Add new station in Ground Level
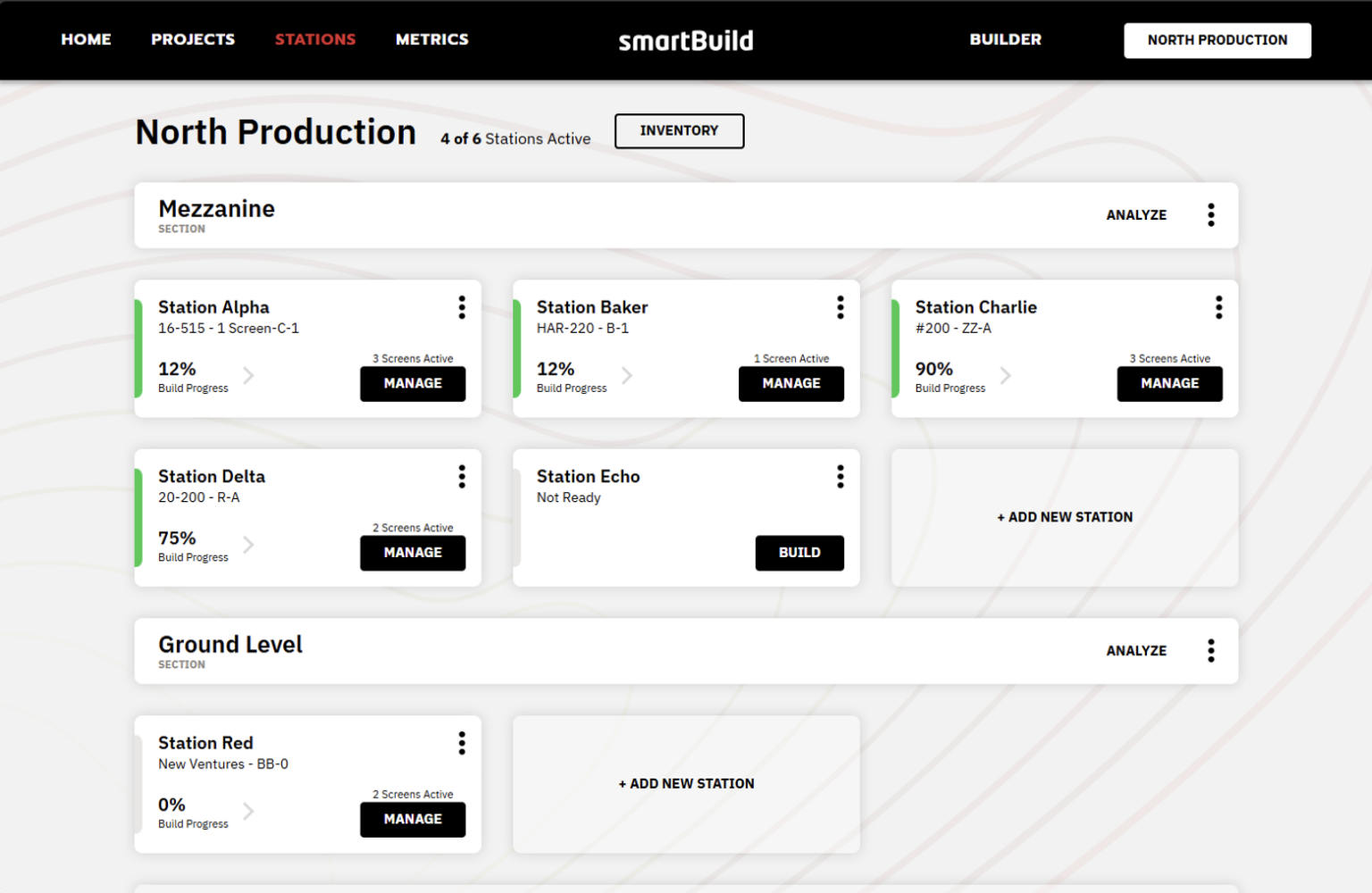 686,784
